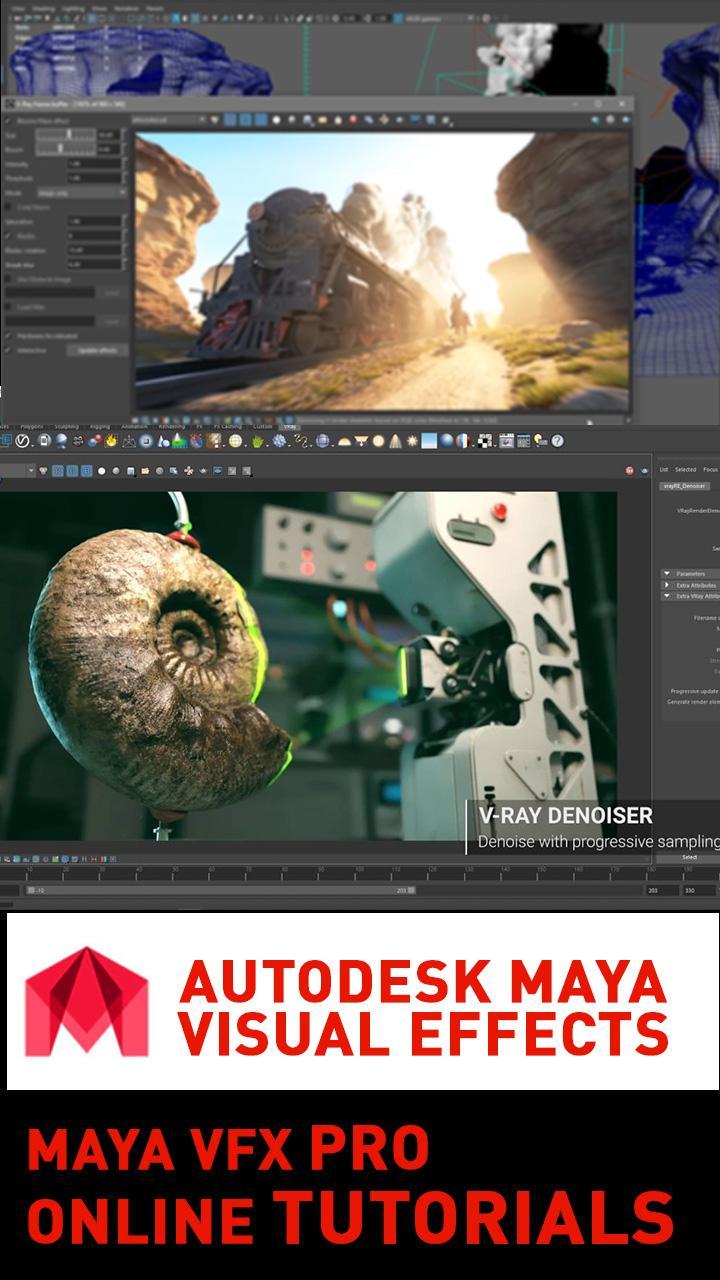Screen dimensions: 720x1280
Task: Click the yellow light bulb icon on shelf
Action: [x=538, y=441]
